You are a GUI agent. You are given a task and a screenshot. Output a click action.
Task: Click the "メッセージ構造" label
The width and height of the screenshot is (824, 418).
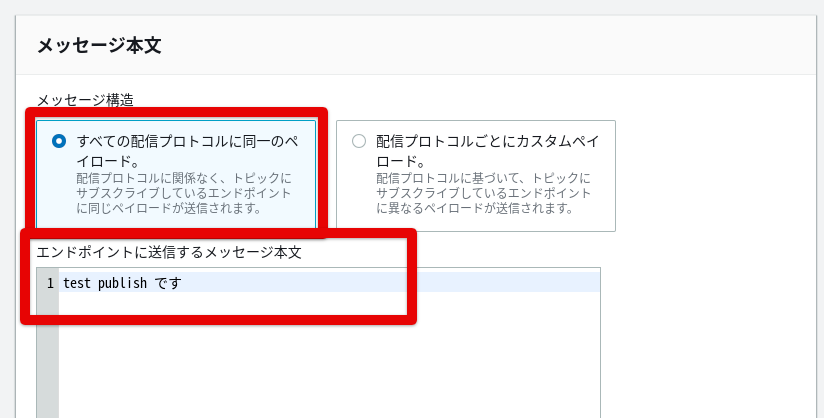[85, 99]
